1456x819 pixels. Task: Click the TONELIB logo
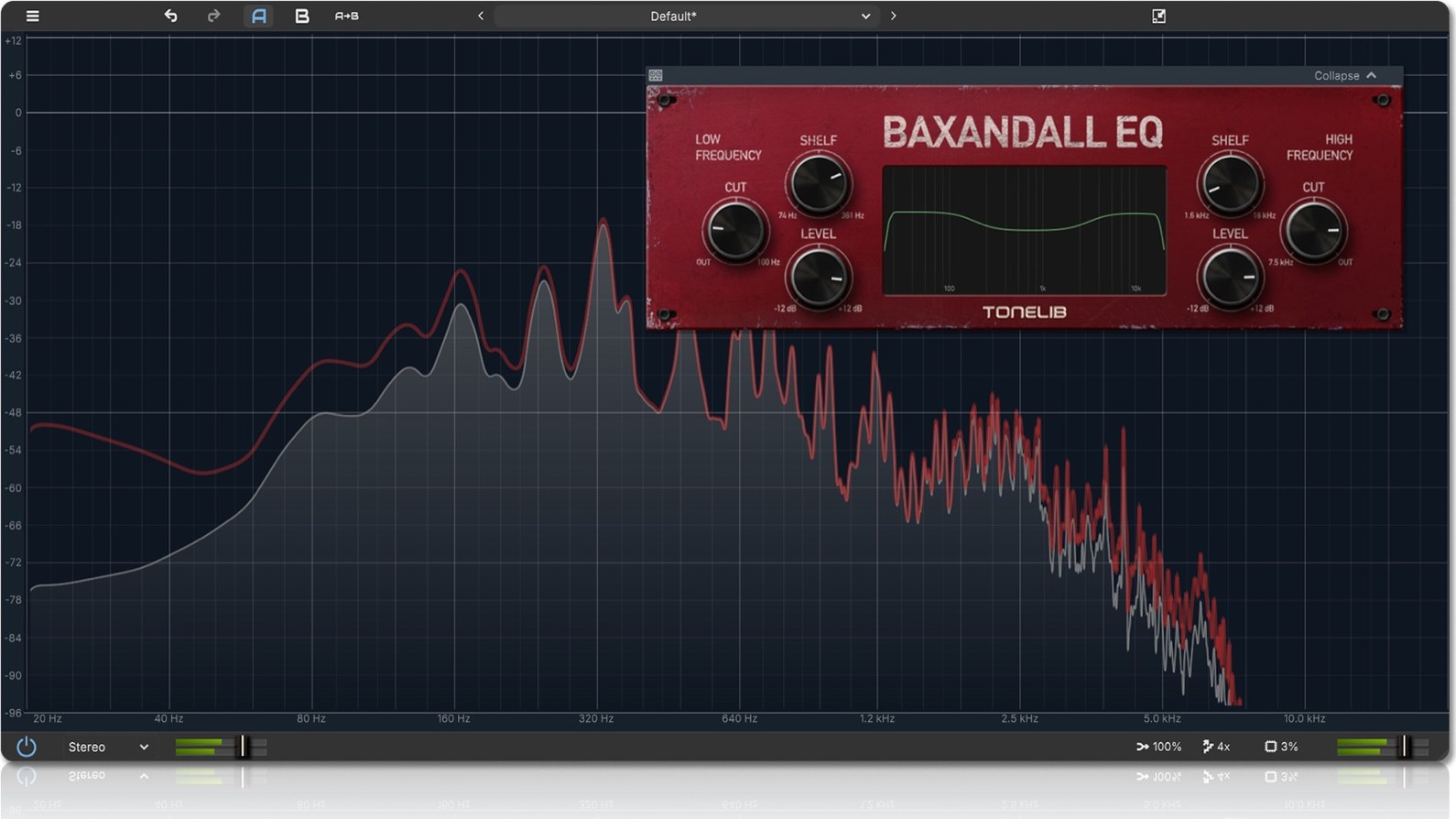coord(1024,312)
